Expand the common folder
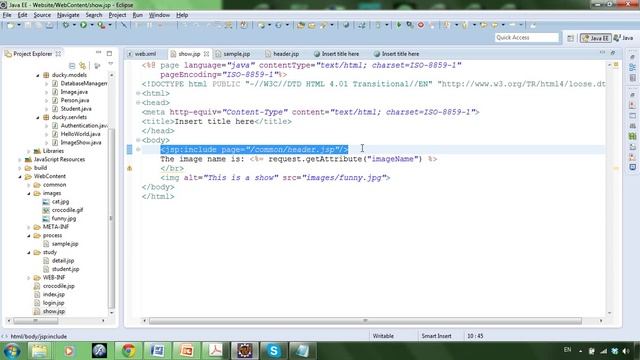The width and height of the screenshot is (640, 360). 29,185
